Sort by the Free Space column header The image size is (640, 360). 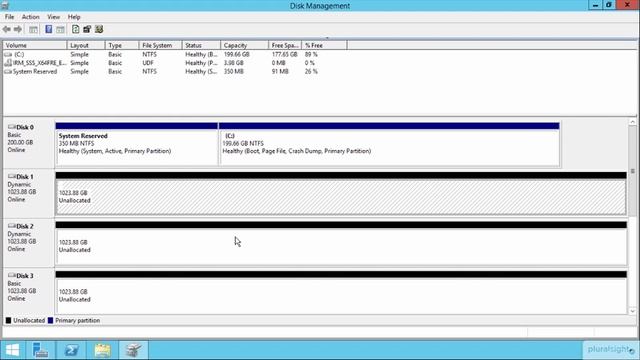[x=285, y=45]
